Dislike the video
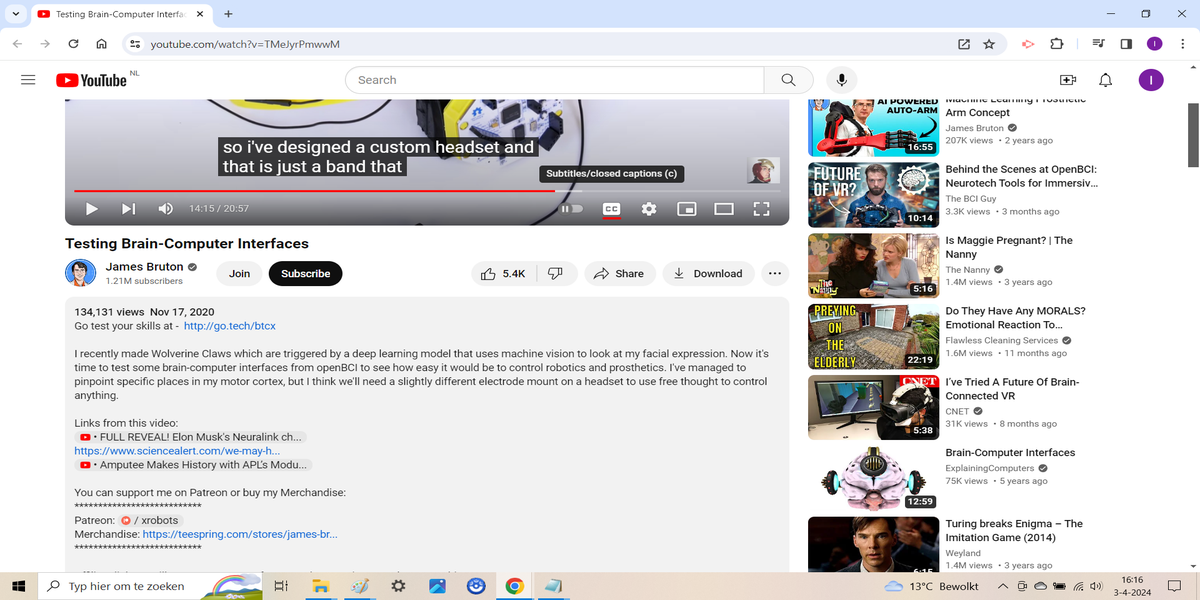Image resolution: width=1200 pixels, height=600 pixels. (557, 273)
